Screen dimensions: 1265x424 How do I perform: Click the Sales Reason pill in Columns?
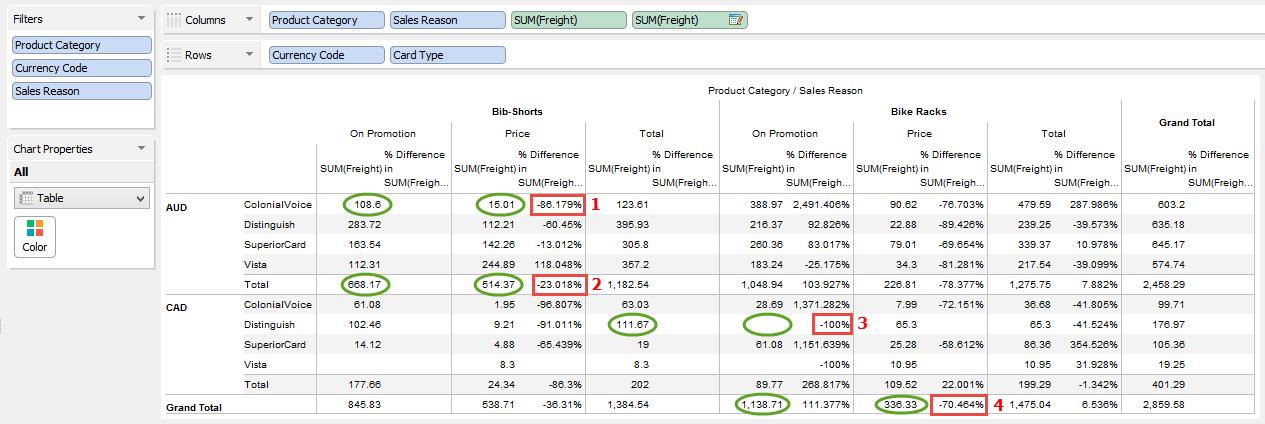pyautogui.click(x=447, y=20)
